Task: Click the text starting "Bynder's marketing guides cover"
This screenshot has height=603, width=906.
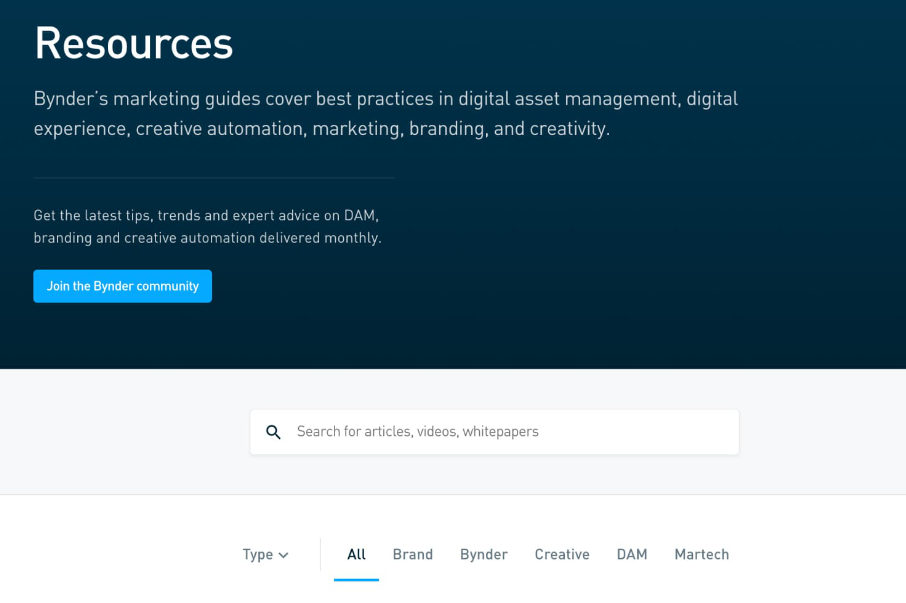Action: click(385, 113)
